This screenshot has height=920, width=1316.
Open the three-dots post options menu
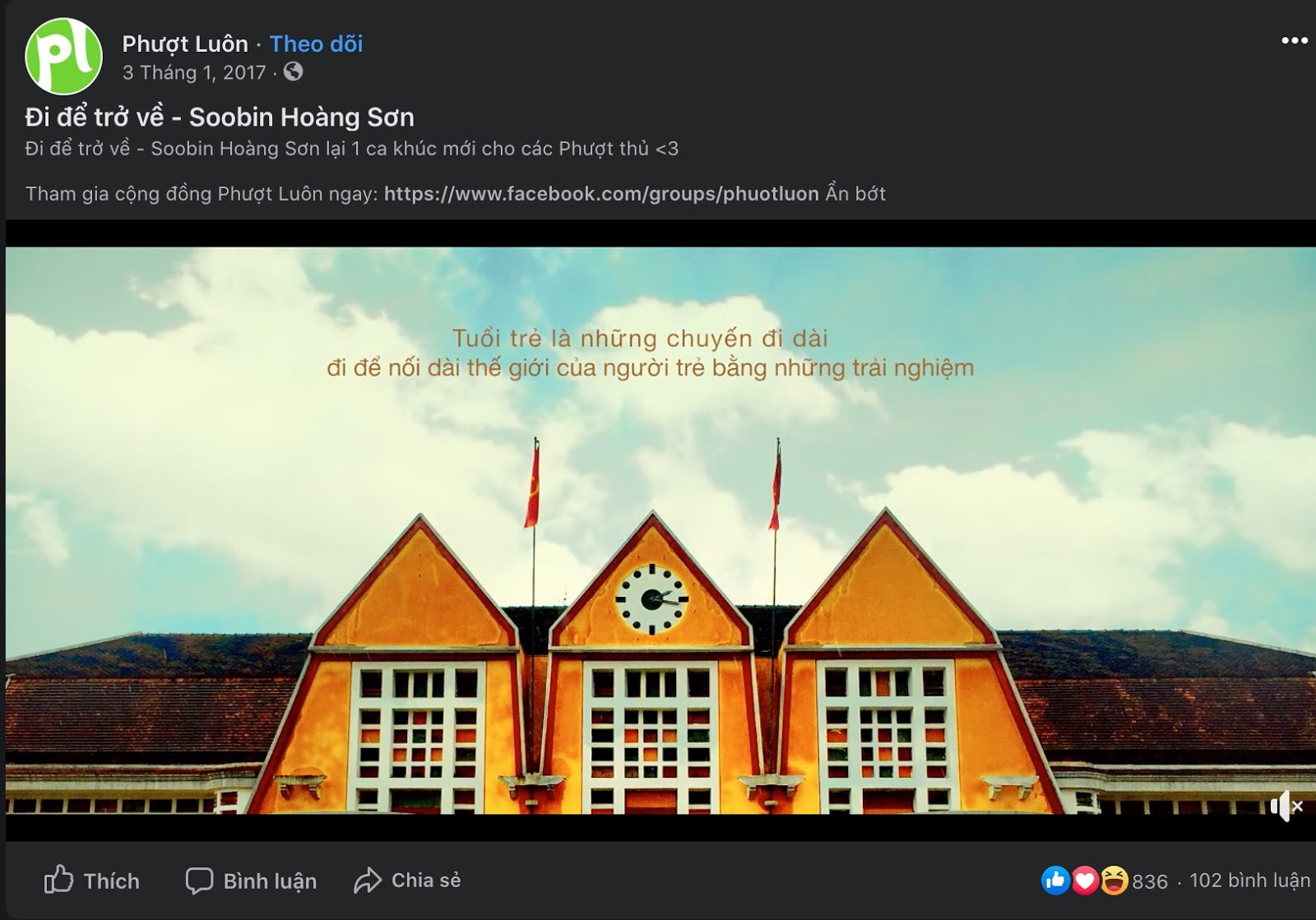(1294, 41)
